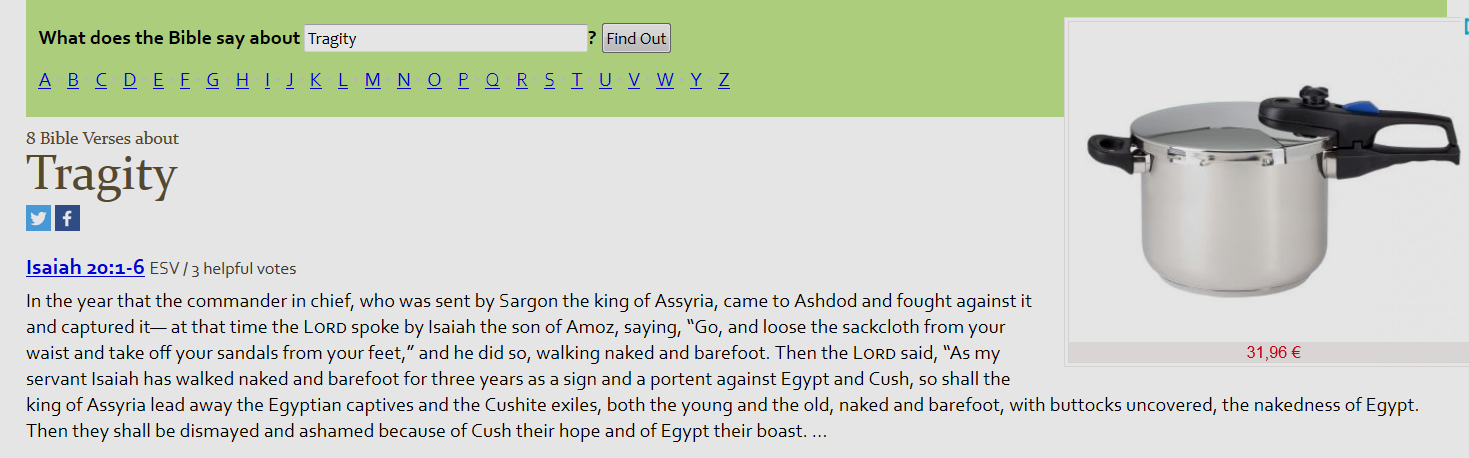The image size is (1469, 458).
Task: Select the letter K link
Action: (x=315, y=80)
